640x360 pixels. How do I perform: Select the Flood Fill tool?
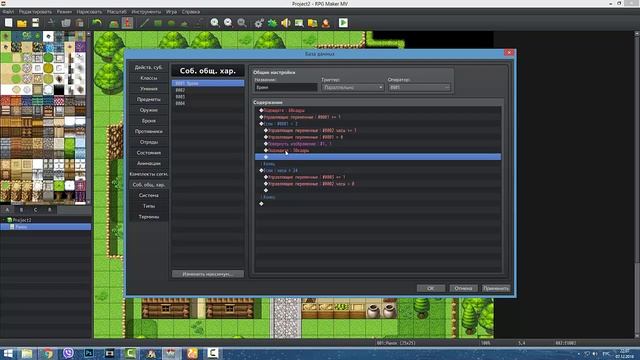click(x=184, y=23)
